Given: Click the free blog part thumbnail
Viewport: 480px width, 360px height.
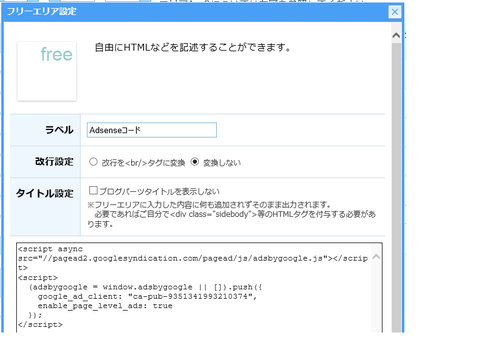Looking at the screenshot, I should (x=47, y=71).
